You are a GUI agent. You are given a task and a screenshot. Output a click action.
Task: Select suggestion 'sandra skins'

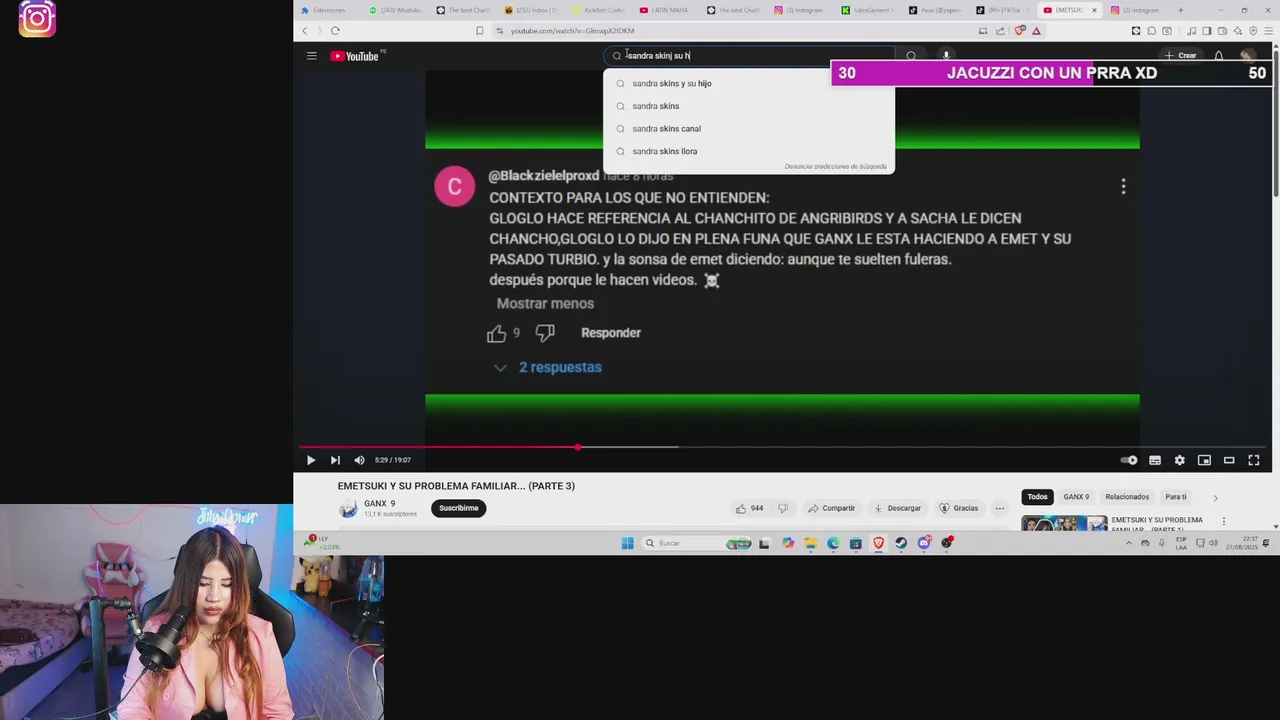coord(749,106)
